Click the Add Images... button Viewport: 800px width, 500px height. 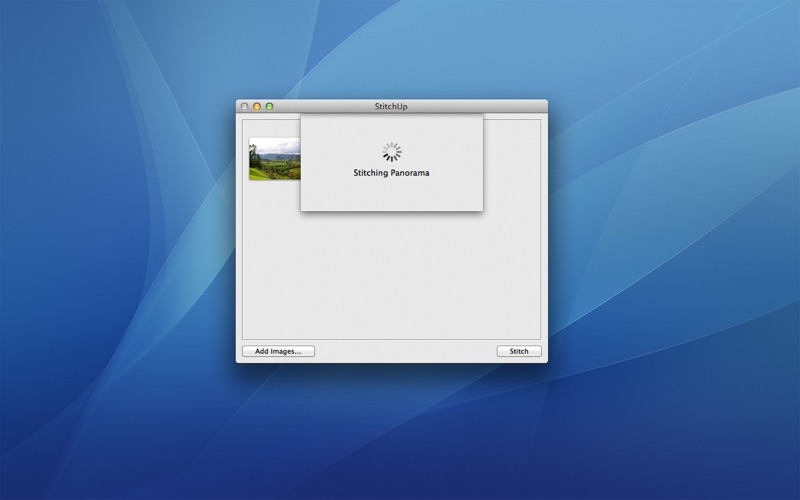coord(278,351)
